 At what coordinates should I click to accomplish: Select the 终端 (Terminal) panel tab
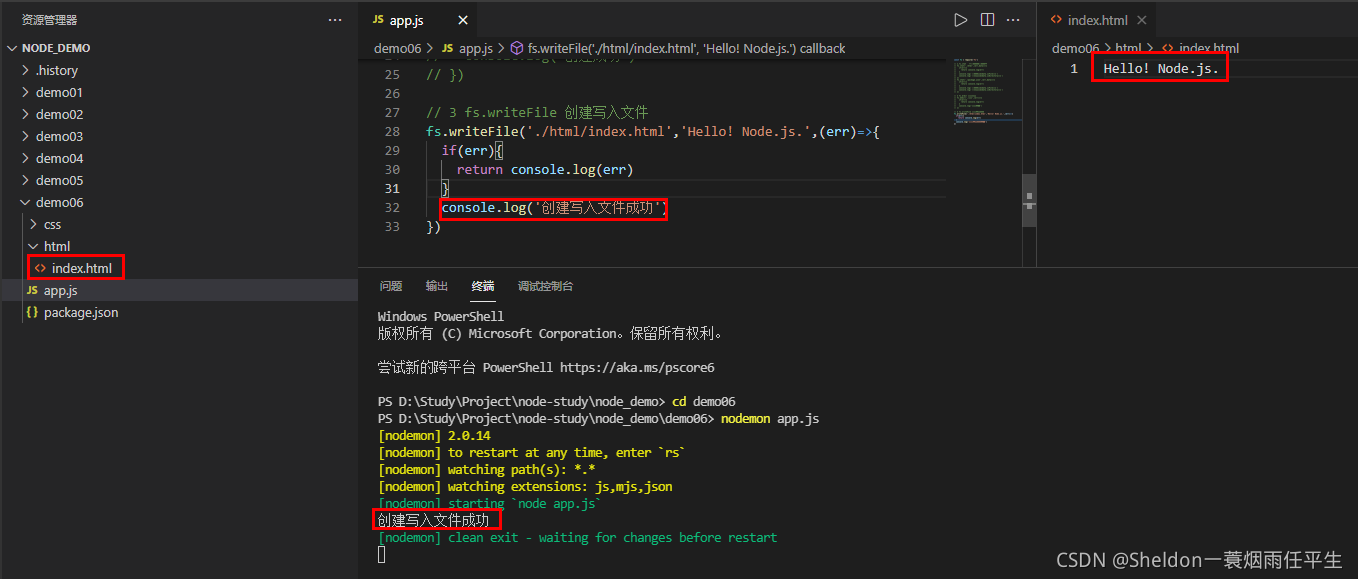(483, 286)
